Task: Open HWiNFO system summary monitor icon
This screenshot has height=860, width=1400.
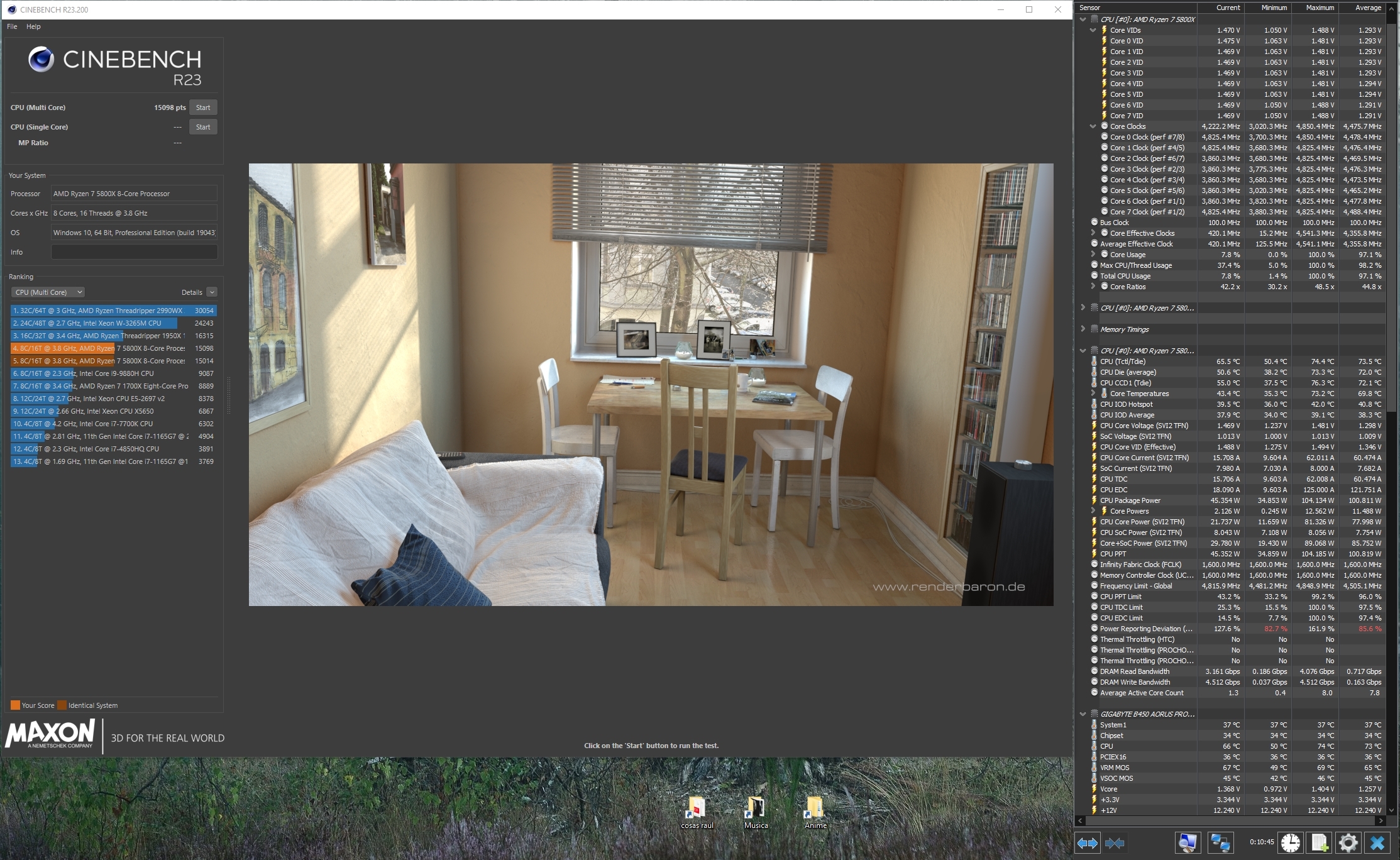Action: (1188, 842)
